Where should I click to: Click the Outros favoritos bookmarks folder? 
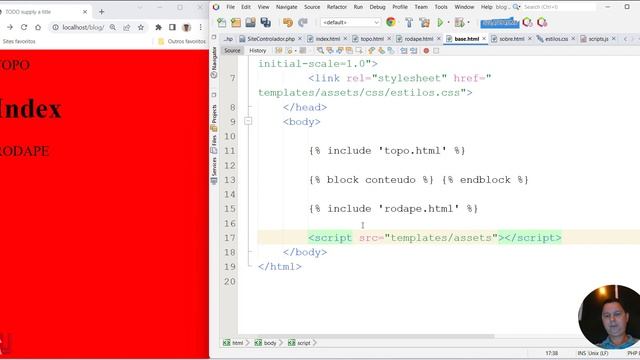click(182, 41)
